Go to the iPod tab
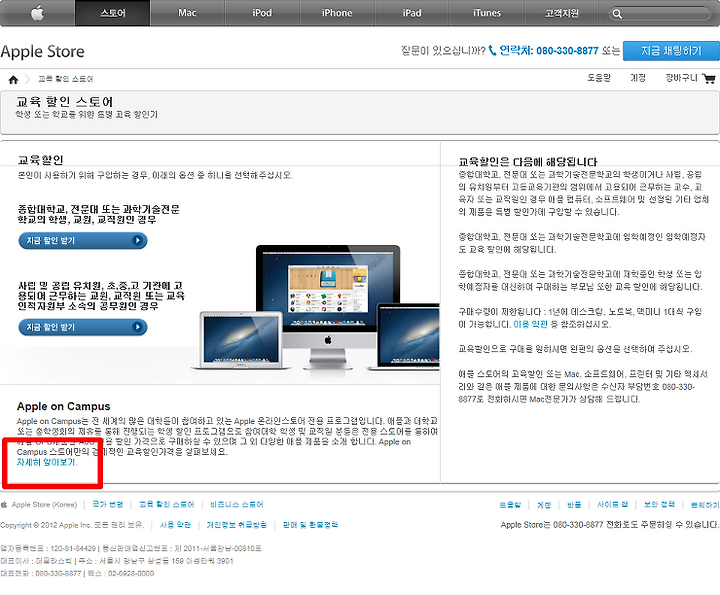 pyautogui.click(x=262, y=13)
